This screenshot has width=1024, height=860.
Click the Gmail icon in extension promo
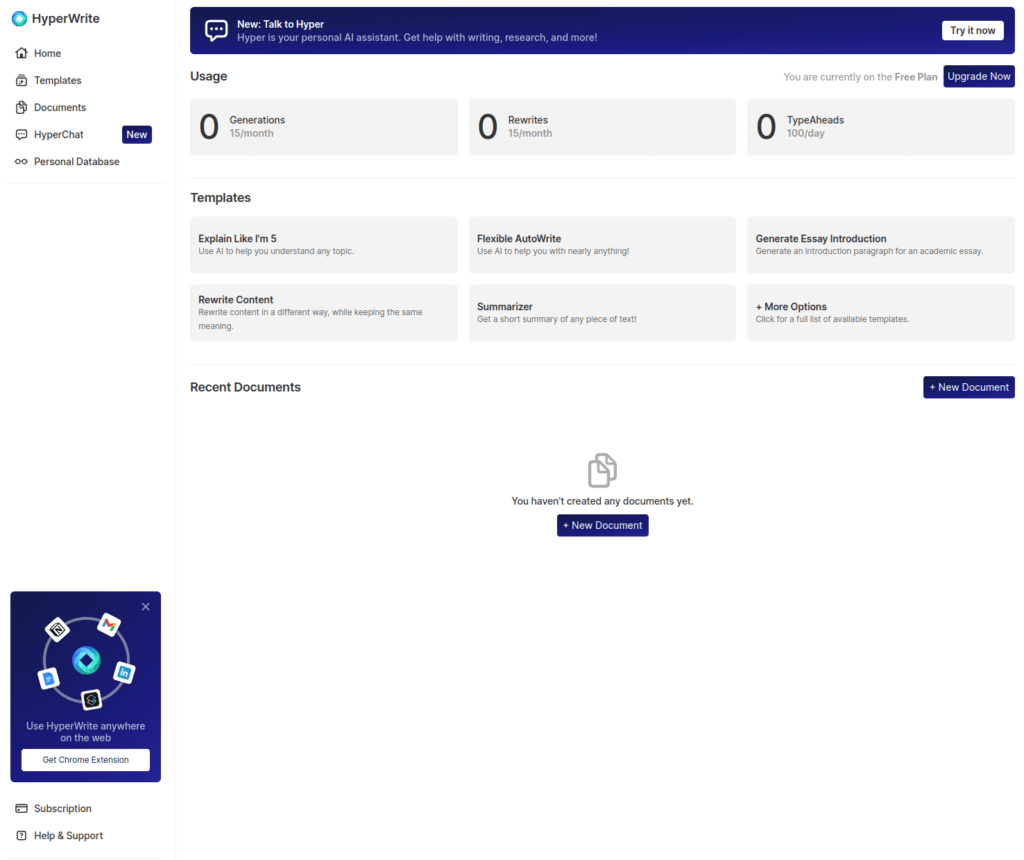click(109, 625)
